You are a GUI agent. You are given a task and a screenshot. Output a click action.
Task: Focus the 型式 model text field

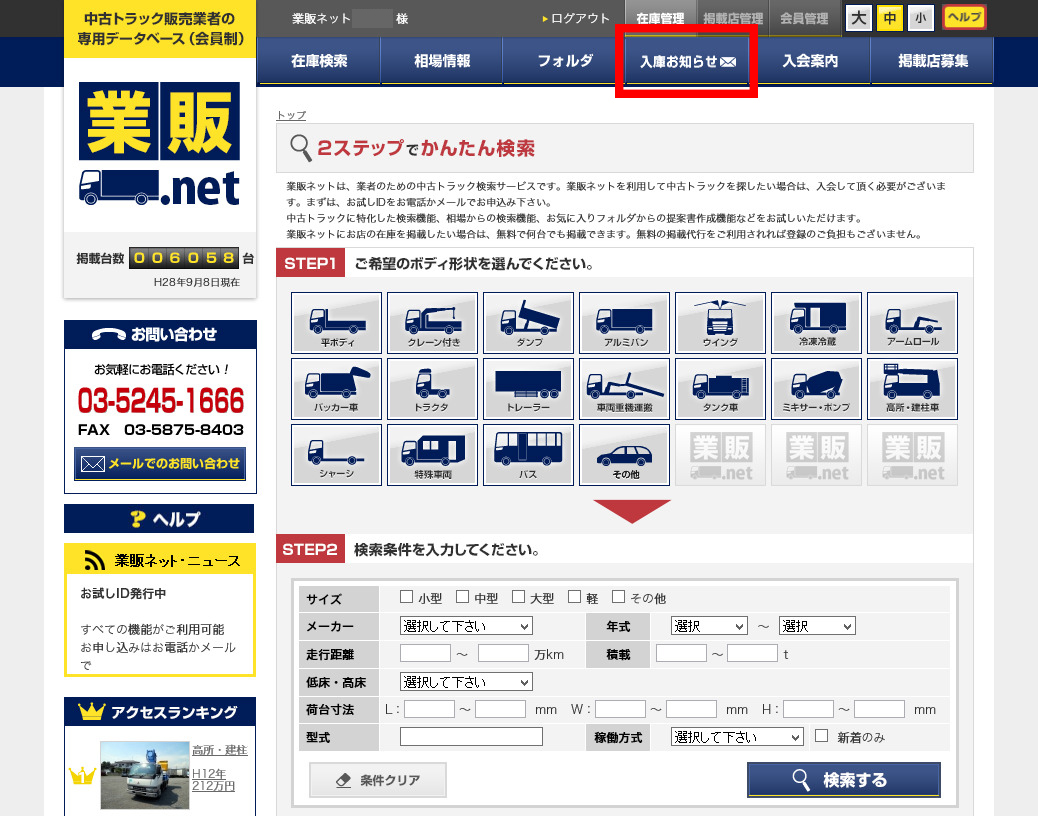471,737
